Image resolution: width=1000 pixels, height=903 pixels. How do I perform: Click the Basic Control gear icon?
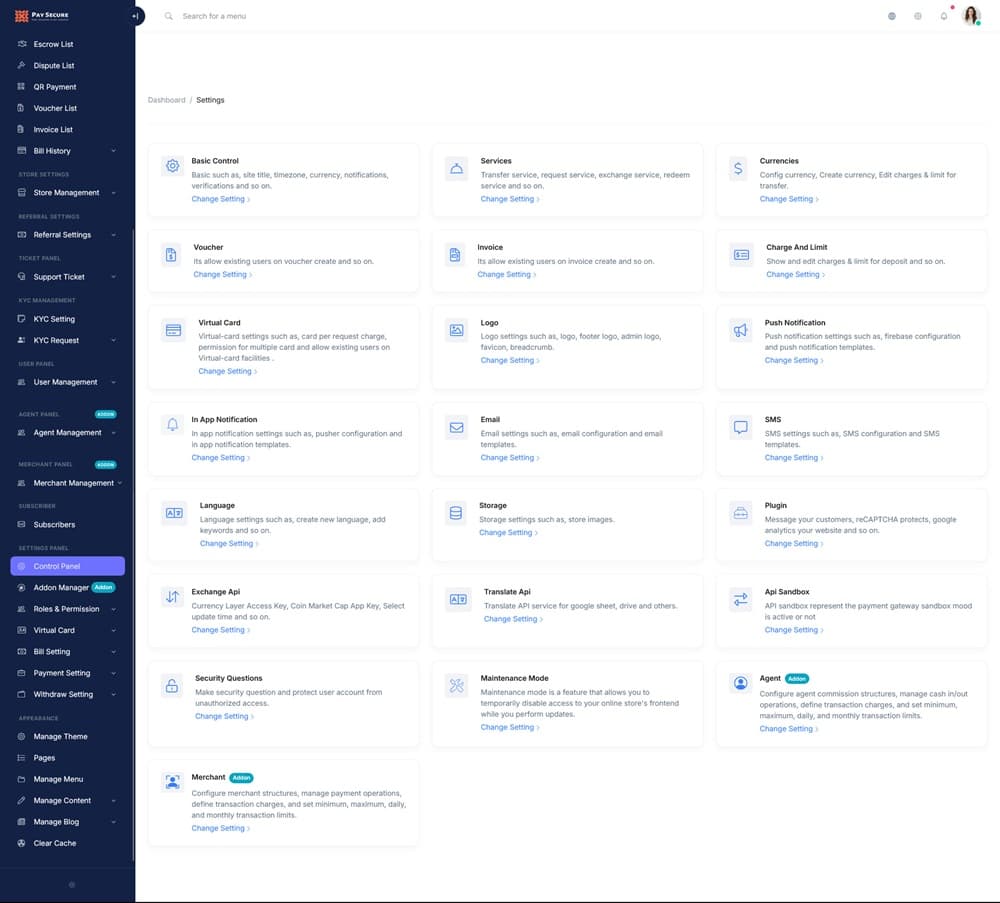172,167
